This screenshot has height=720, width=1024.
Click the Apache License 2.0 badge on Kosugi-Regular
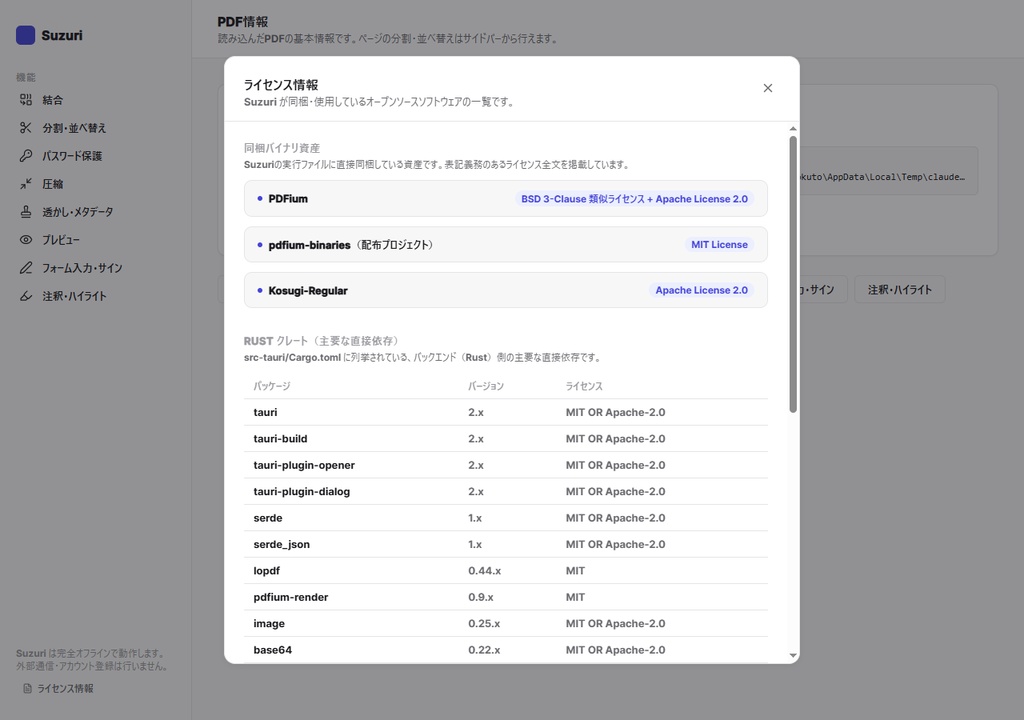click(x=701, y=290)
